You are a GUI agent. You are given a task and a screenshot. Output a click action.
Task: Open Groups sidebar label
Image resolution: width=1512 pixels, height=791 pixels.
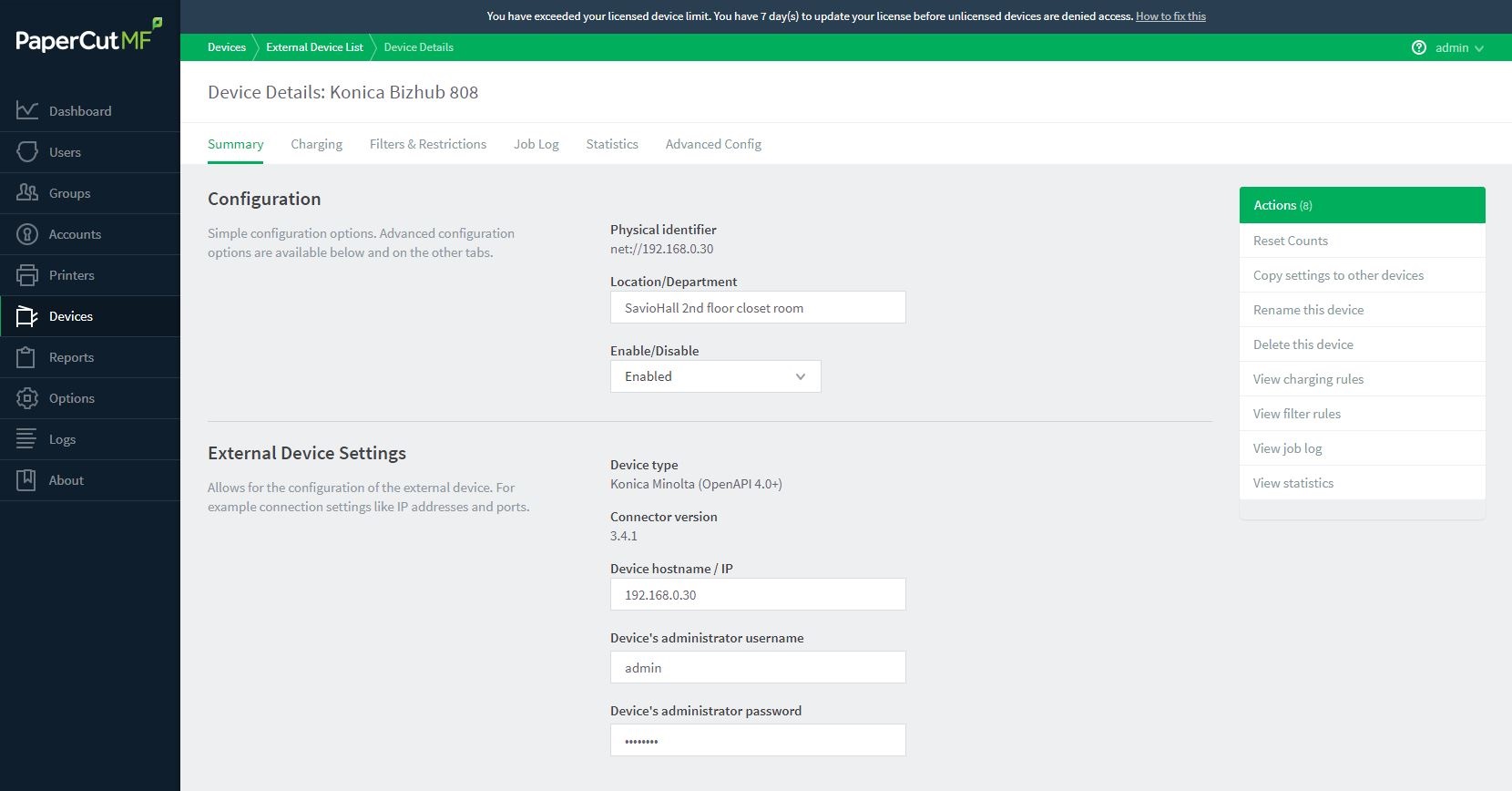pyautogui.click(x=69, y=193)
